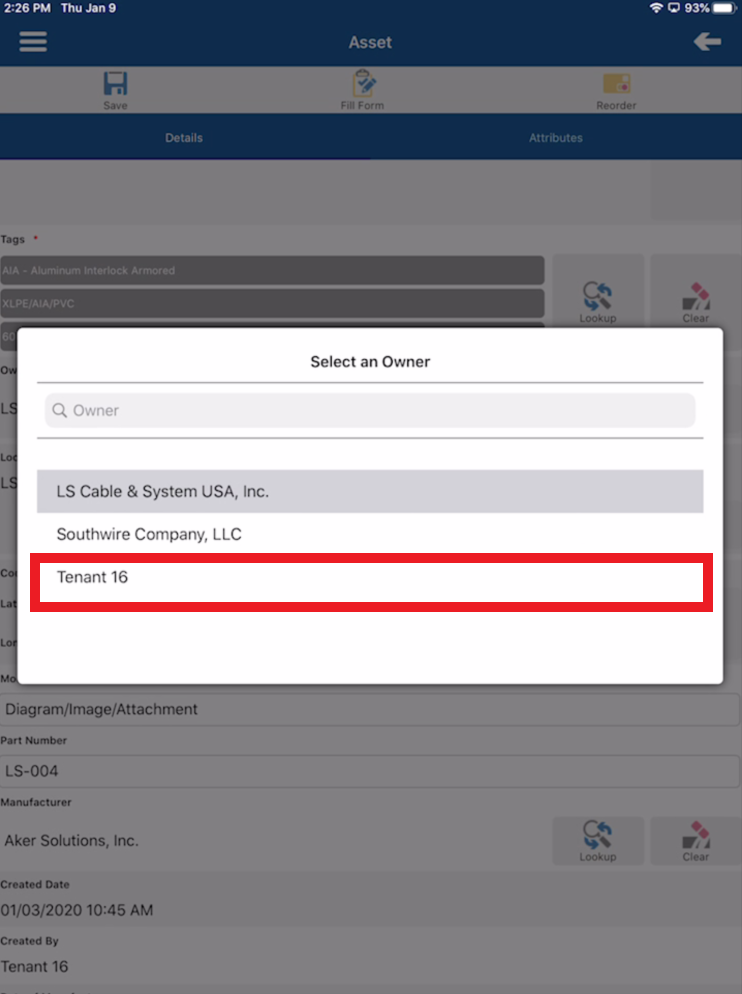Tap the Manufacturer Lookup icon
Image resolution: width=742 pixels, height=994 pixels.
tap(597, 835)
